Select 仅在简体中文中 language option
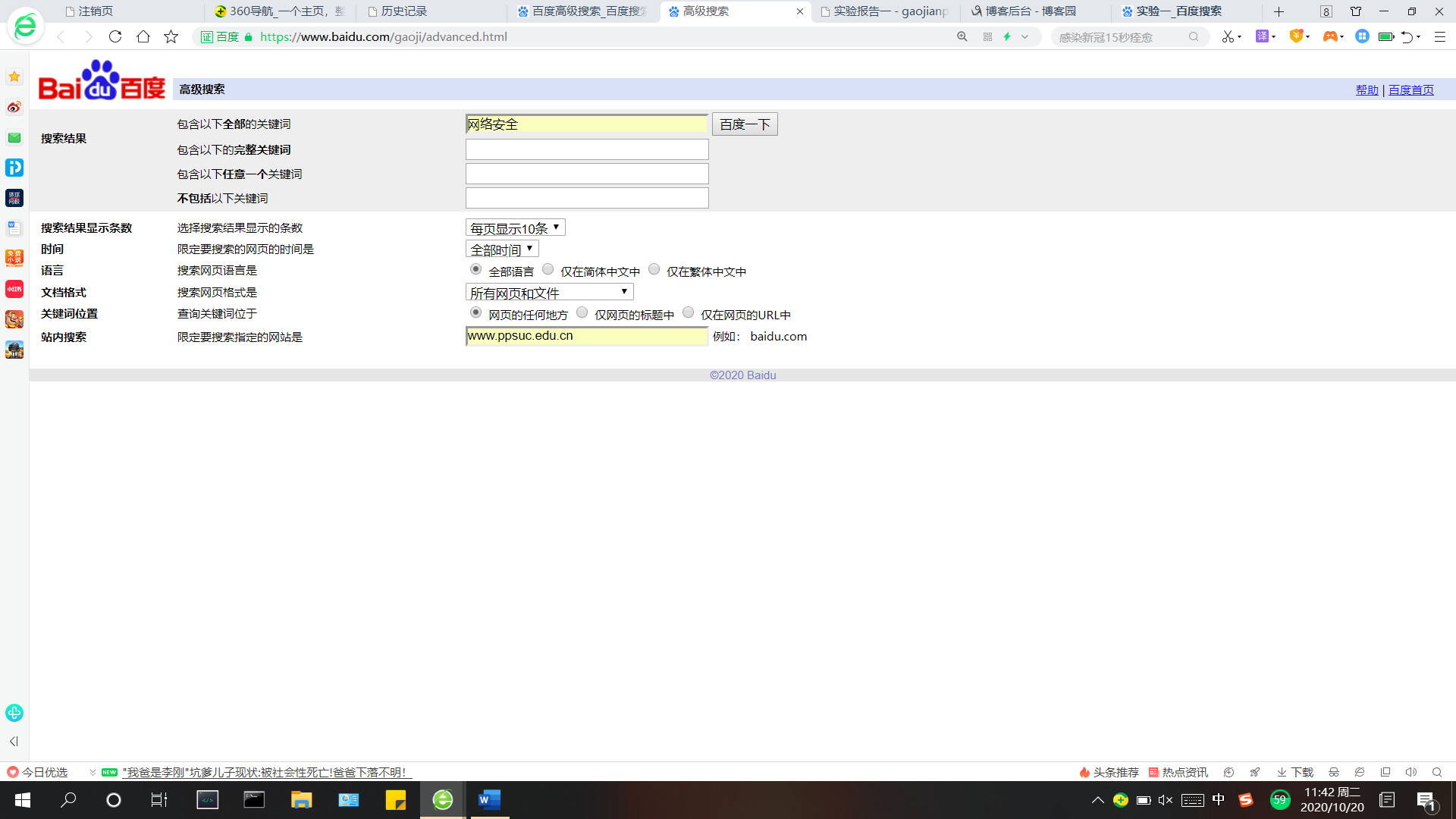The height and width of the screenshot is (819, 1456). [548, 269]
